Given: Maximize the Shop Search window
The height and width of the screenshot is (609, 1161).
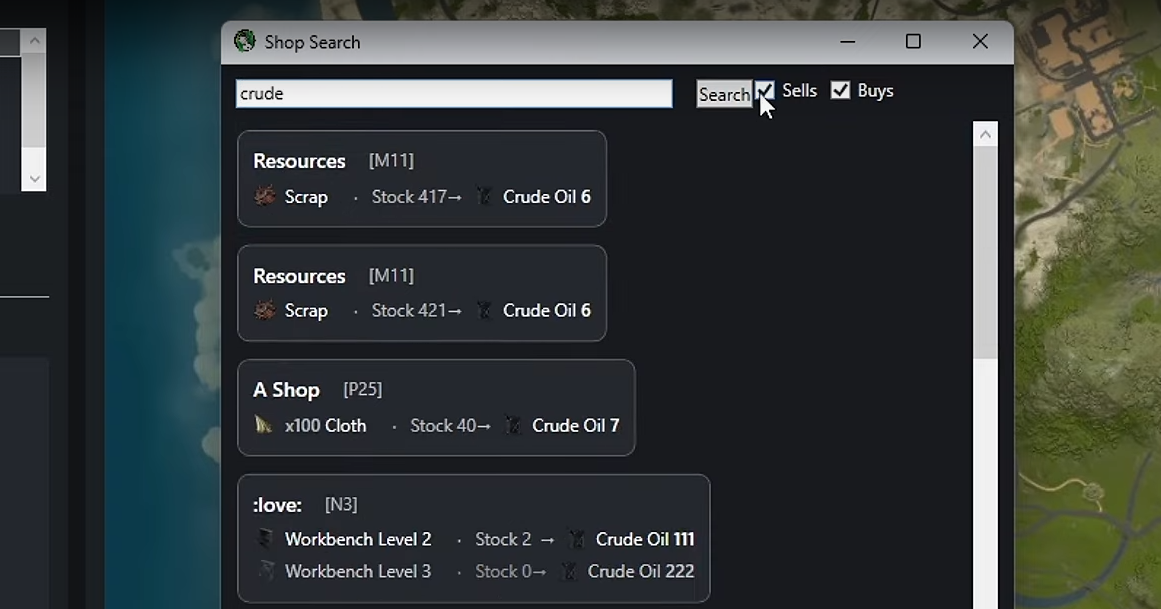Looking at the screenshot, I should pos(913,41).
